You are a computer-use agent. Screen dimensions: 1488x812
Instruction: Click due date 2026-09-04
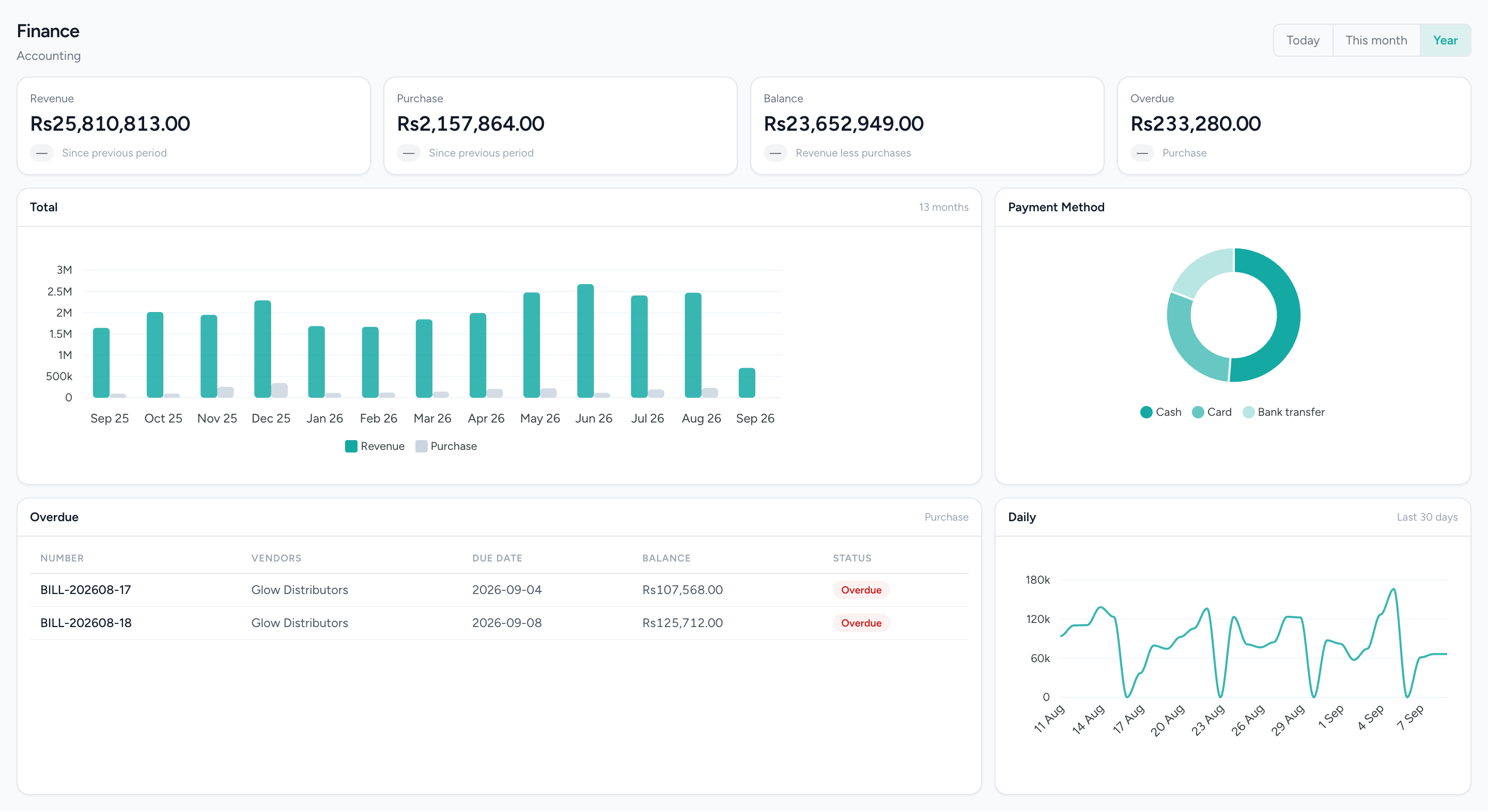(506, 590)
